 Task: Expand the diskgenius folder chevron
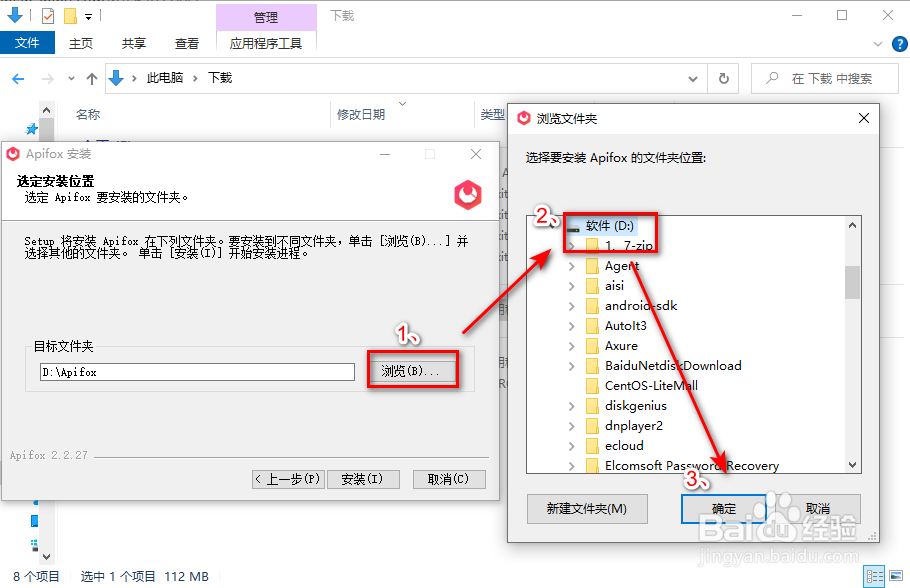pos(572,406)
